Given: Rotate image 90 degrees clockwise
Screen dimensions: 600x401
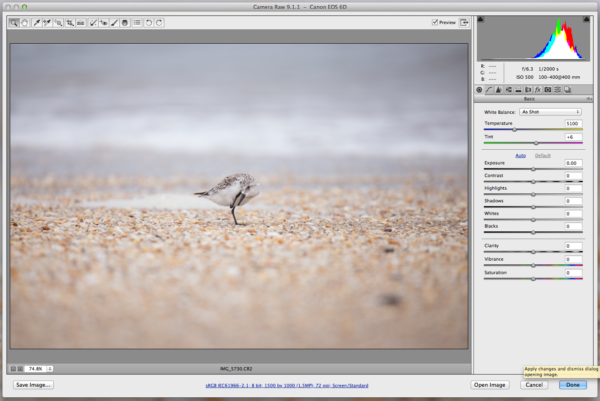Looking at the screenshot, I should tap(160, 22).
